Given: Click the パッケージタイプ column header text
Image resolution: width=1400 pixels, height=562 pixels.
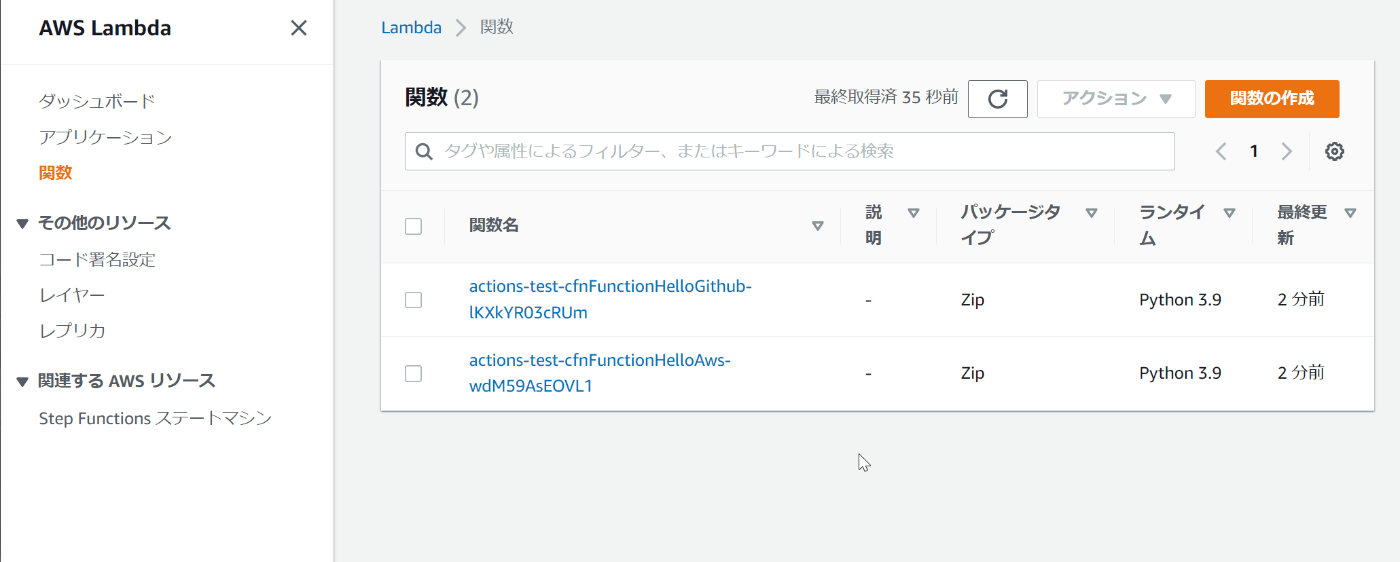Looking at the screenshot, I should (1011, 225).
